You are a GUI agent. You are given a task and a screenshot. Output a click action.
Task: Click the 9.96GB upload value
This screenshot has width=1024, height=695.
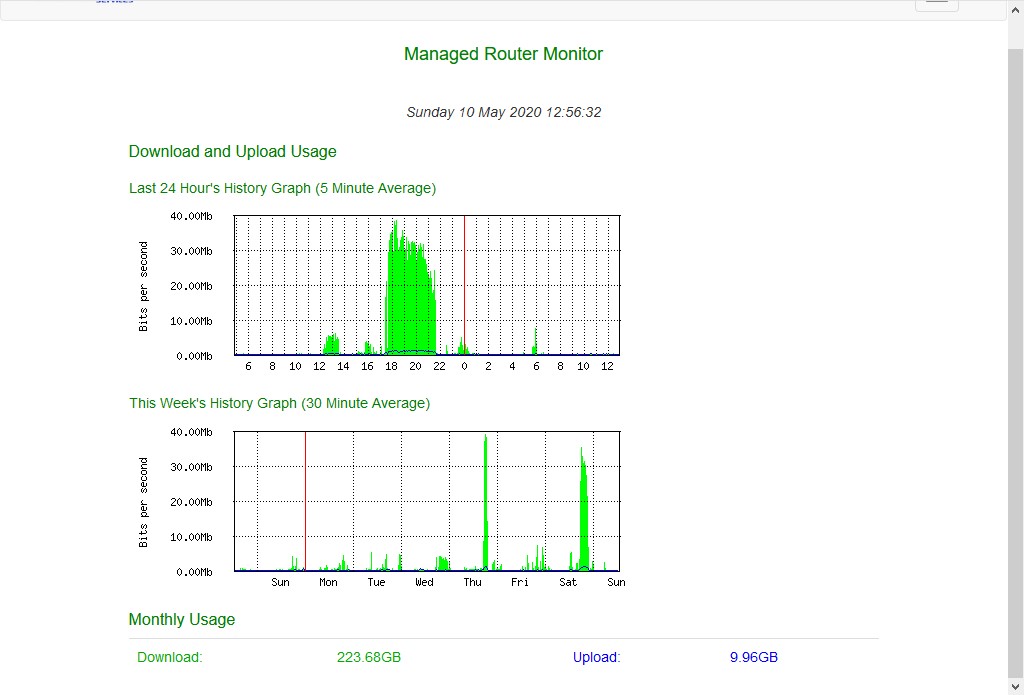pos(754,658)
